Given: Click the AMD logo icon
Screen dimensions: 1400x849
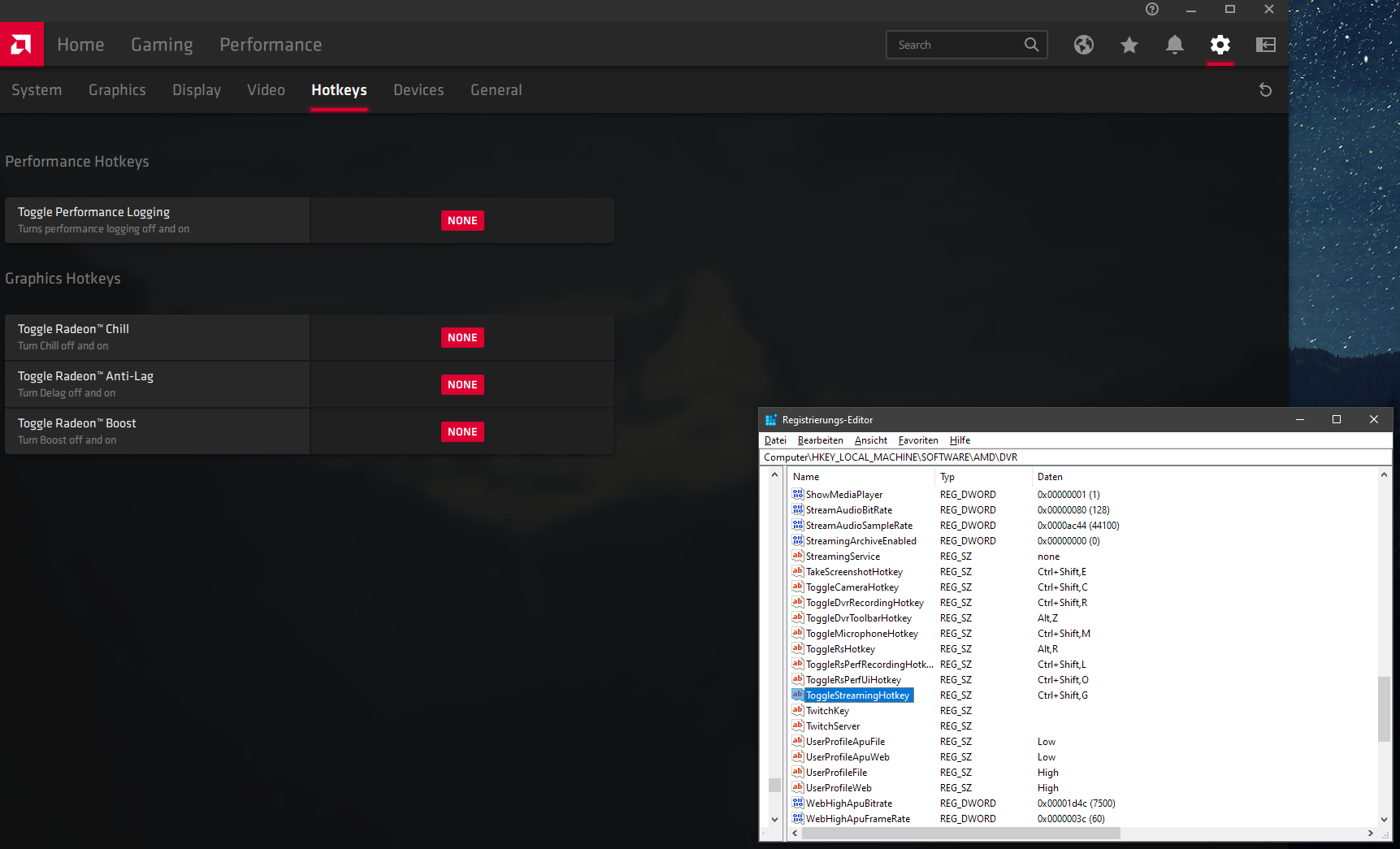Looking at the screenshot, I should pyautogui.click(x=21, y=44).
